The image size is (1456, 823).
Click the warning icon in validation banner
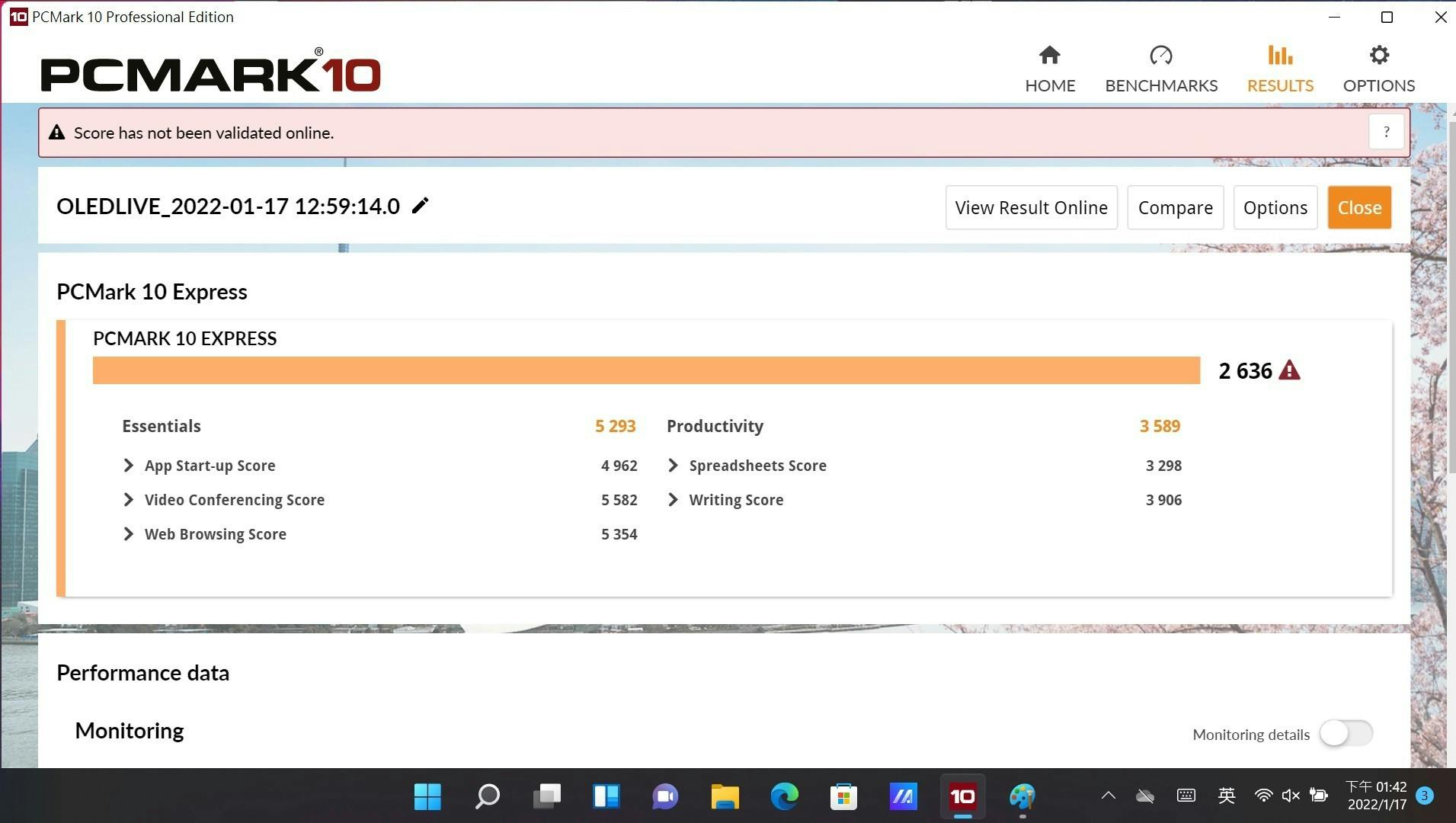click(x=56, y=133)
